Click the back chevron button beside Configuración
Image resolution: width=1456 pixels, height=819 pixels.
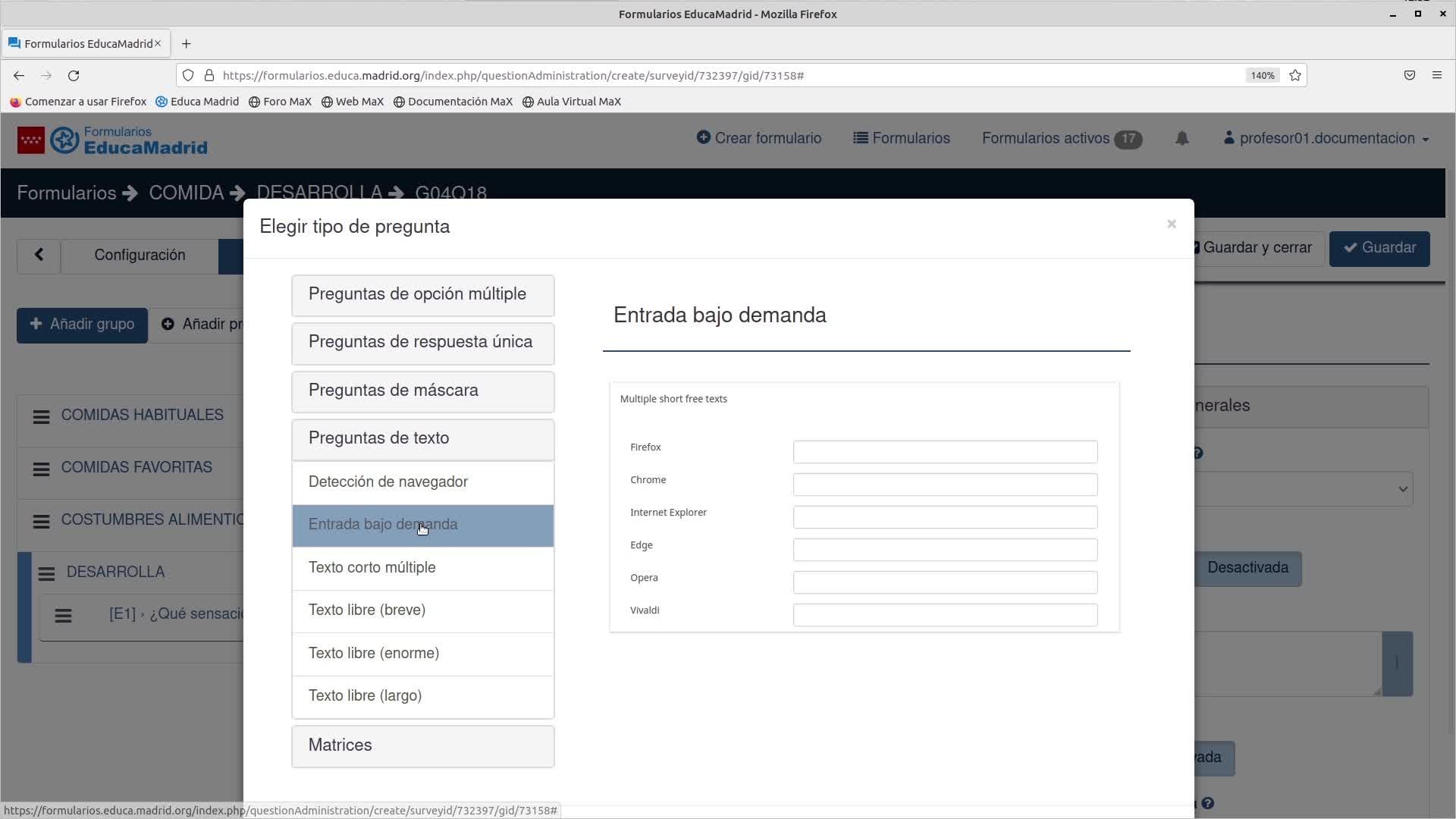click(x=39, y=256)
